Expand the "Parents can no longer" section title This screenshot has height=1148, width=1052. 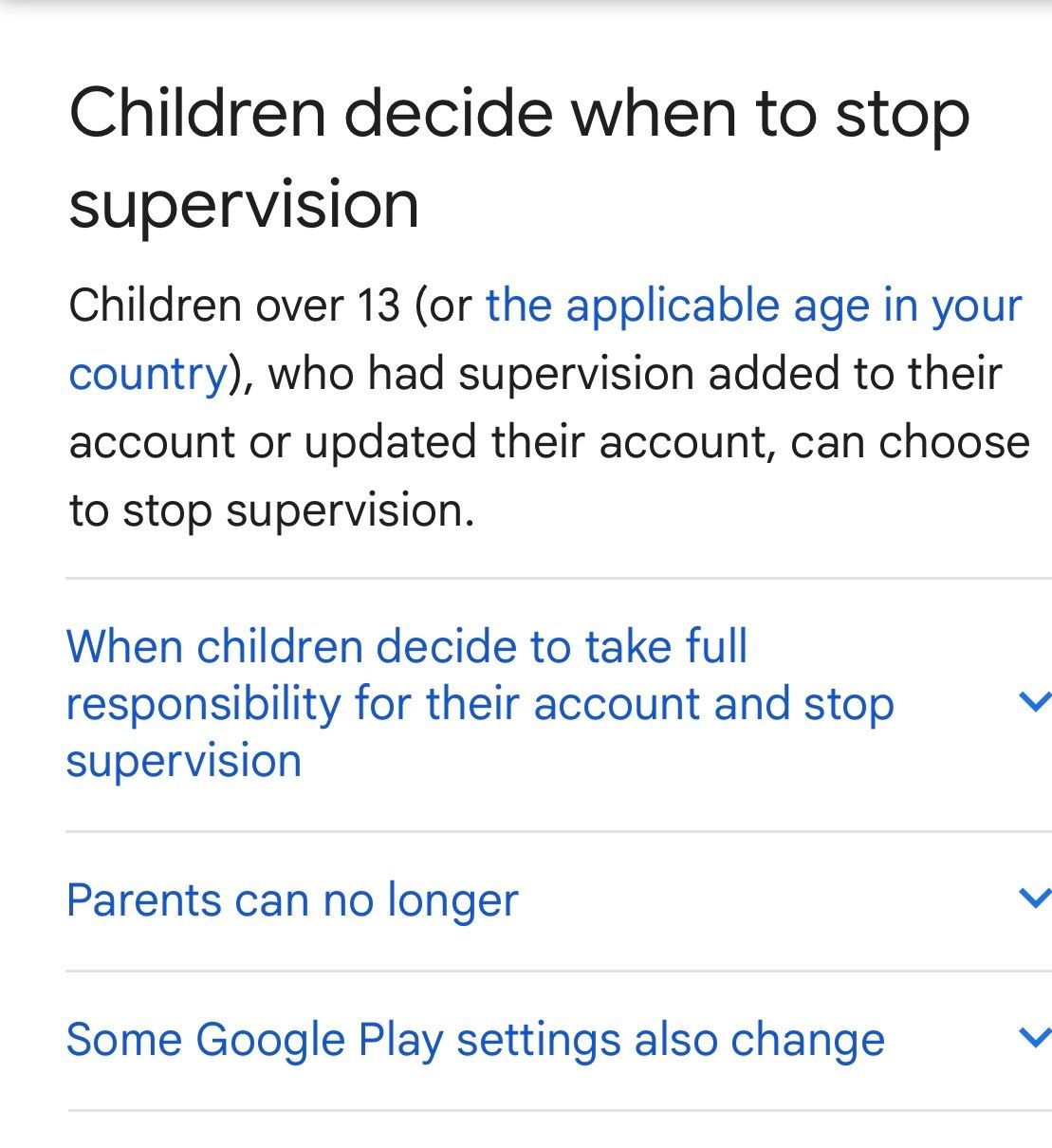coord(292,900)
